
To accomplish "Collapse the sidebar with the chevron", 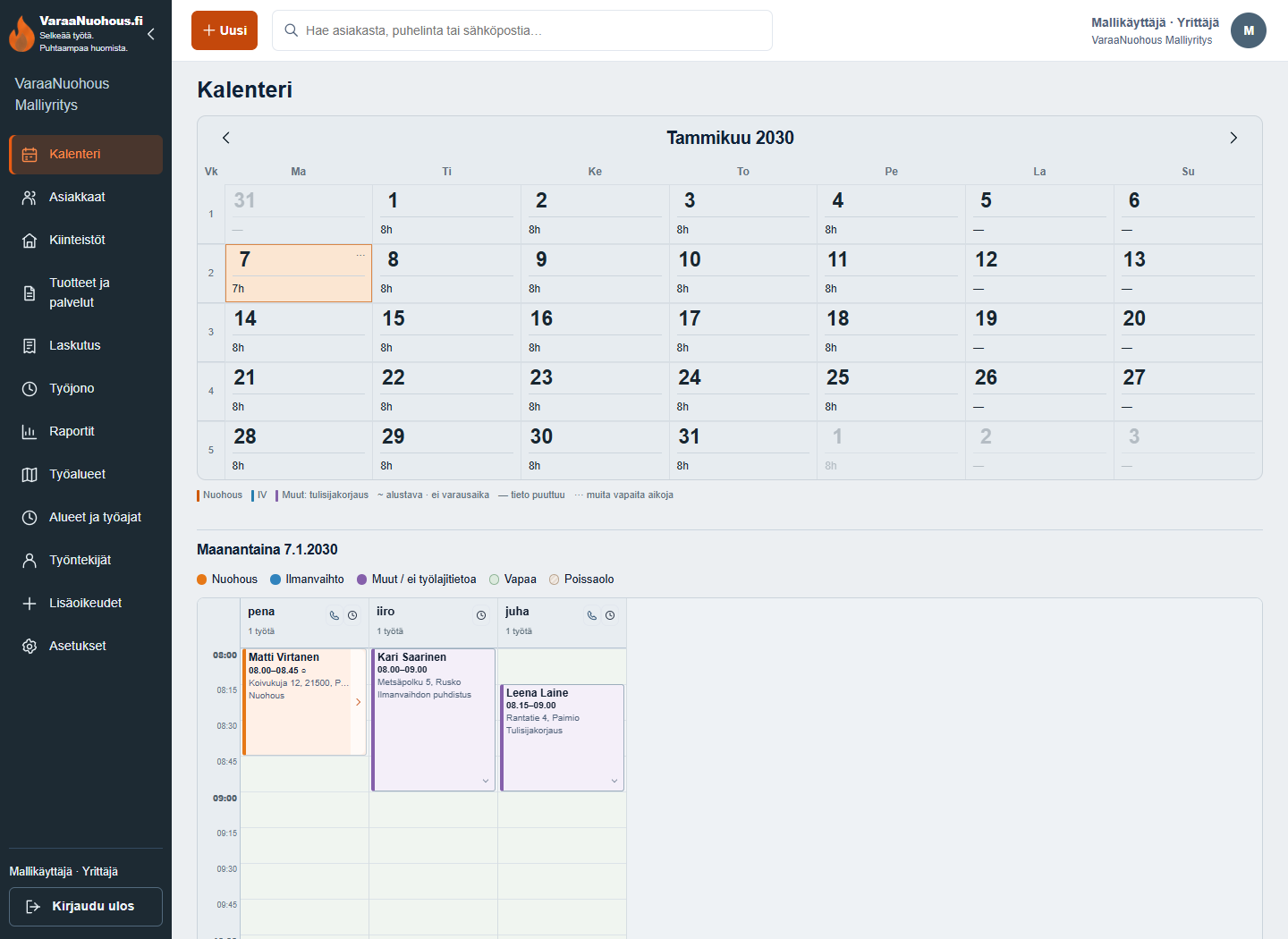I will [151, 34].
